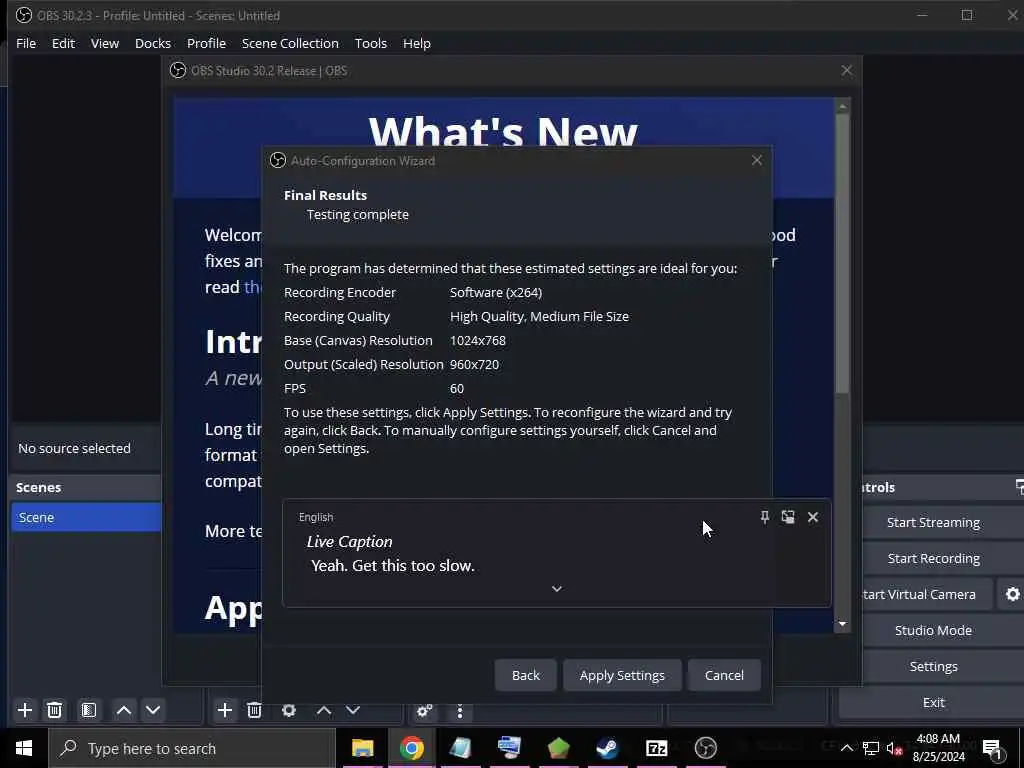1024x768 pixels.
Task: Click Exit in Controls dock
Action: point(933,702)
